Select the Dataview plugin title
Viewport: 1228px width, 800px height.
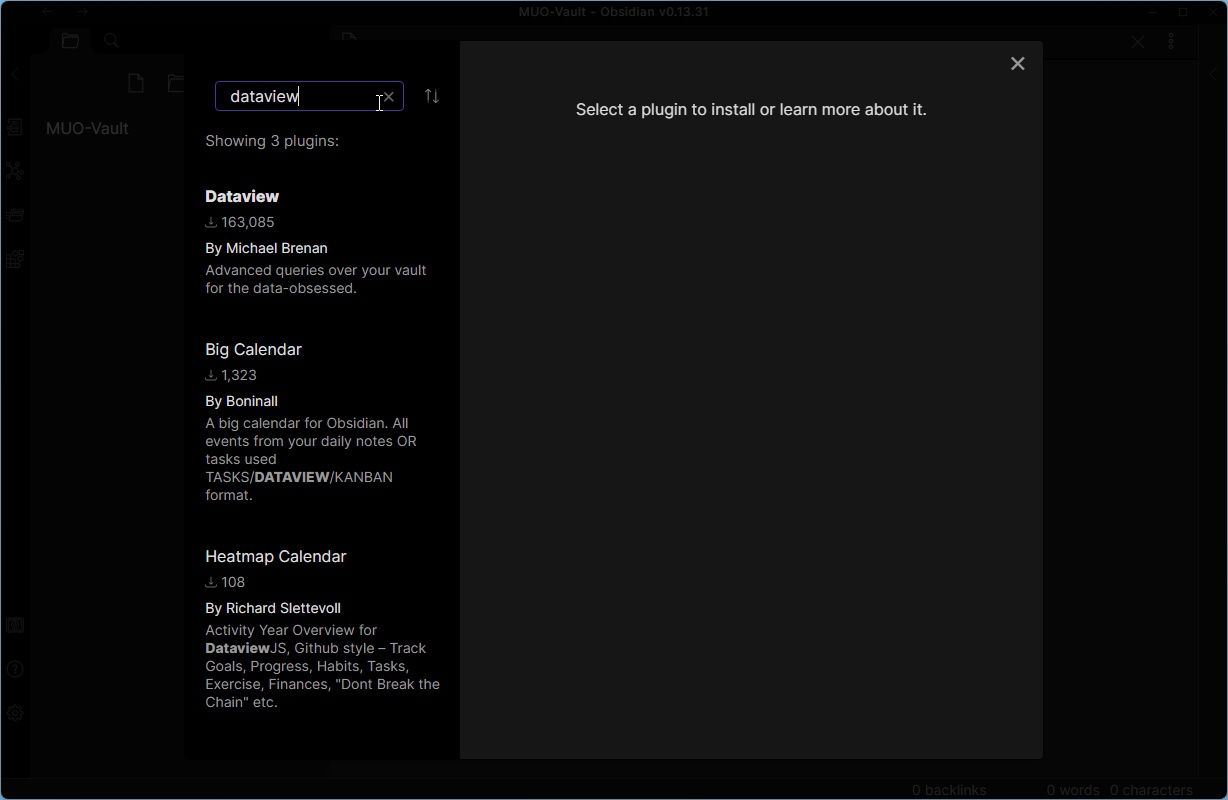pyautogui.click(x=242, y=196)
